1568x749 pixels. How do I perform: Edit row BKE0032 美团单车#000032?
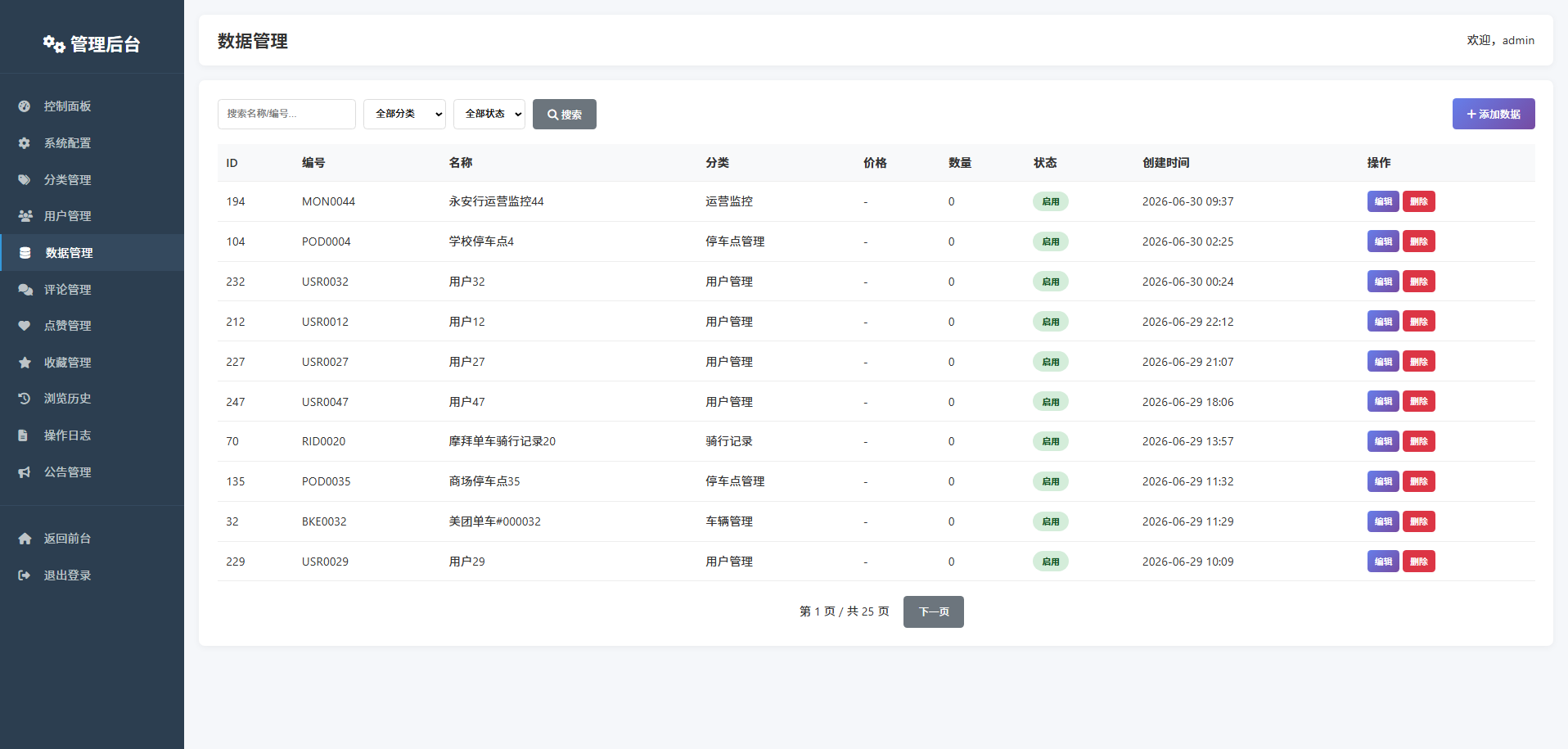[x=1383, y=521]
